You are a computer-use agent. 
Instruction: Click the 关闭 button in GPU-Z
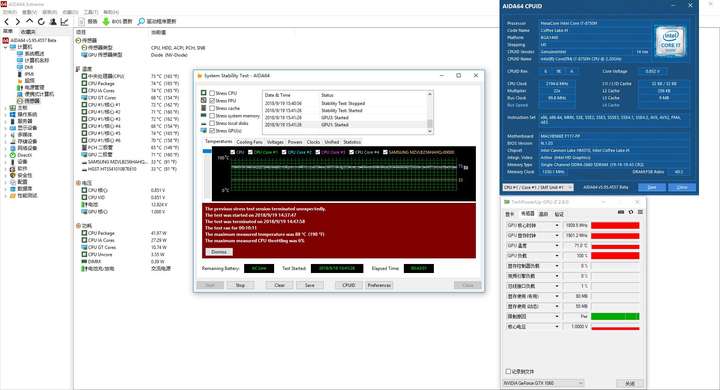[630, 383]
